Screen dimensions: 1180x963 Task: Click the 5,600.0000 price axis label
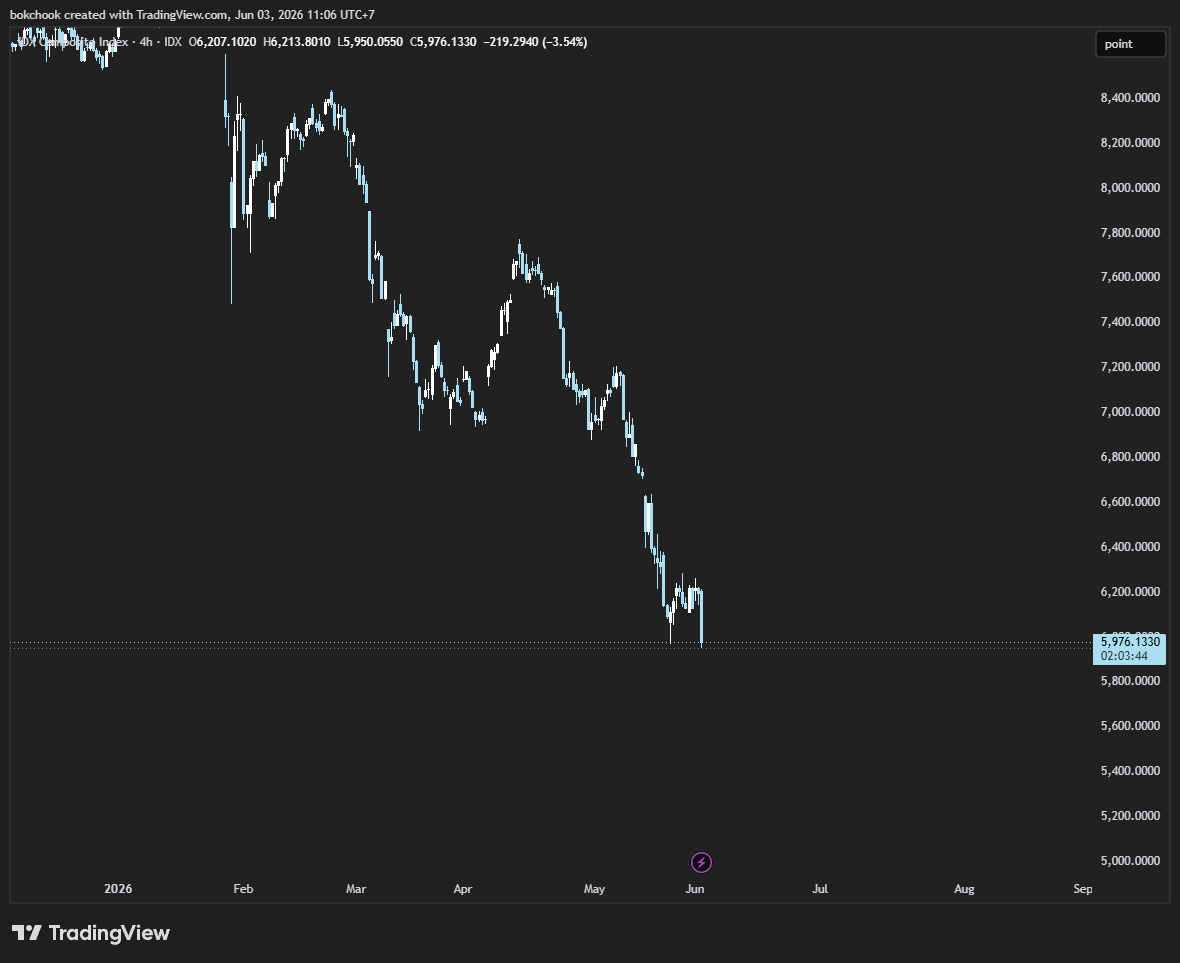[x=1130, y=726]
